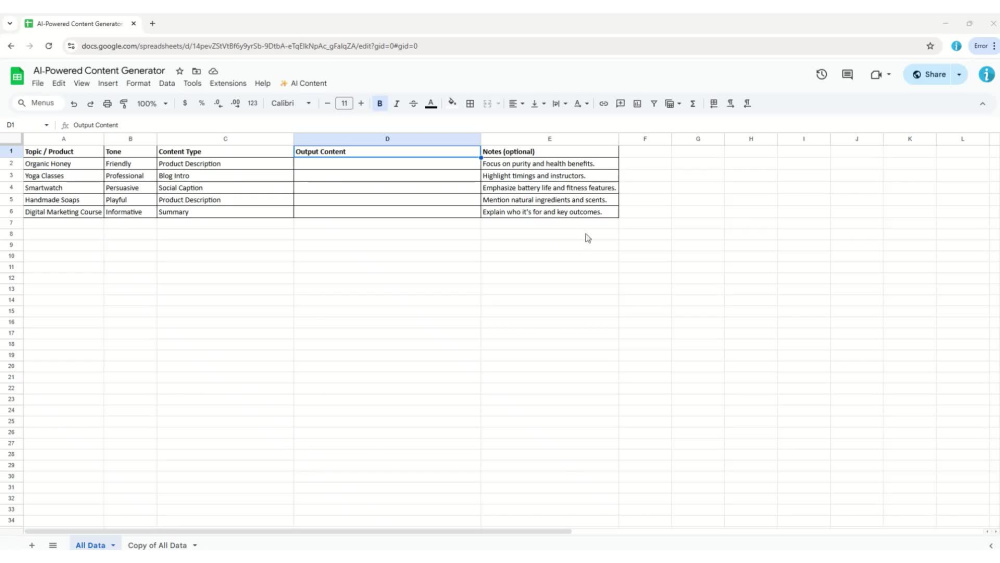The image size is (1000, 563).
Task: Open the Extensions menu
Action: click(228, 84)
